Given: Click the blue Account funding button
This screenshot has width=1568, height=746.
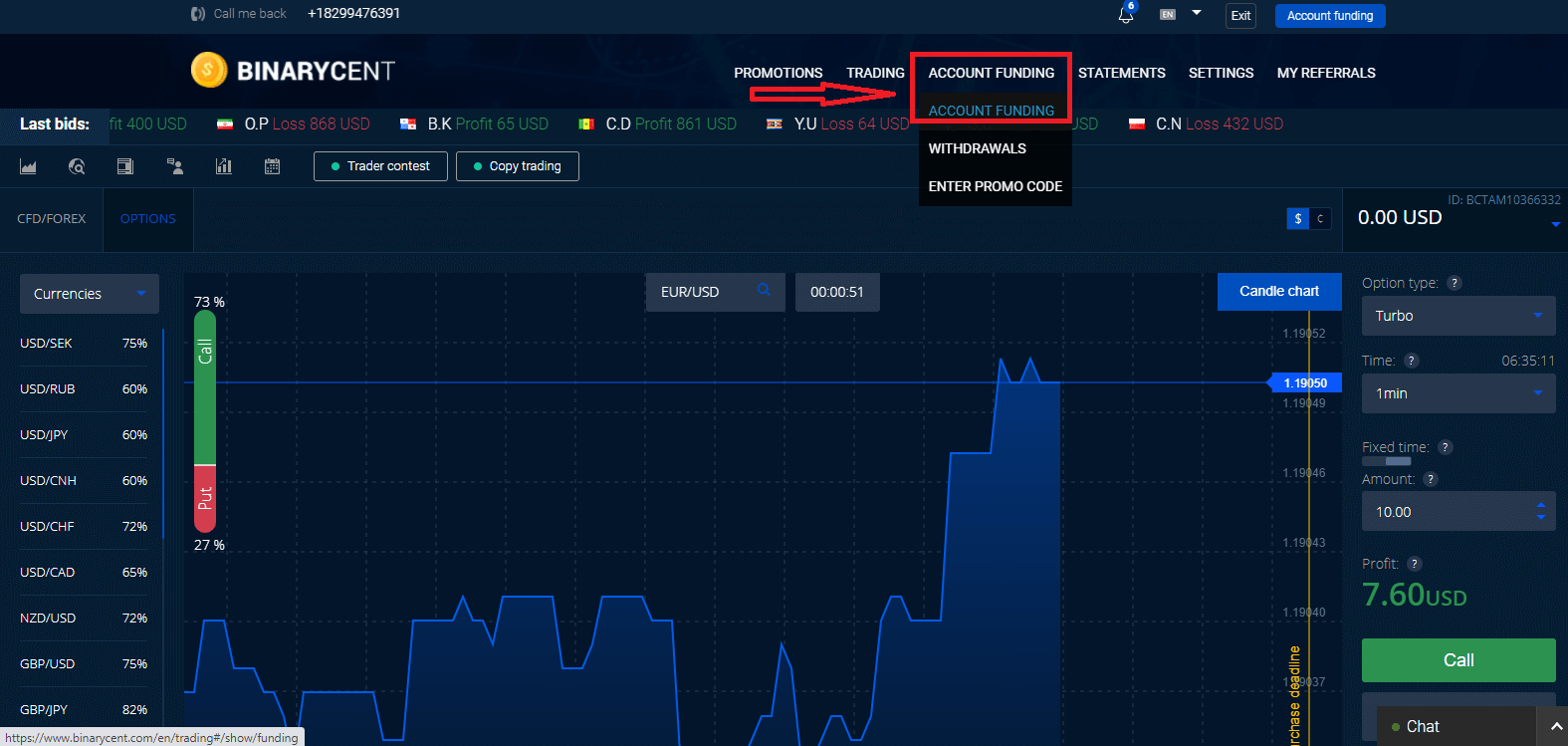Looking at the screenshot, I should pyautogui.click(x=1330, y=16).
